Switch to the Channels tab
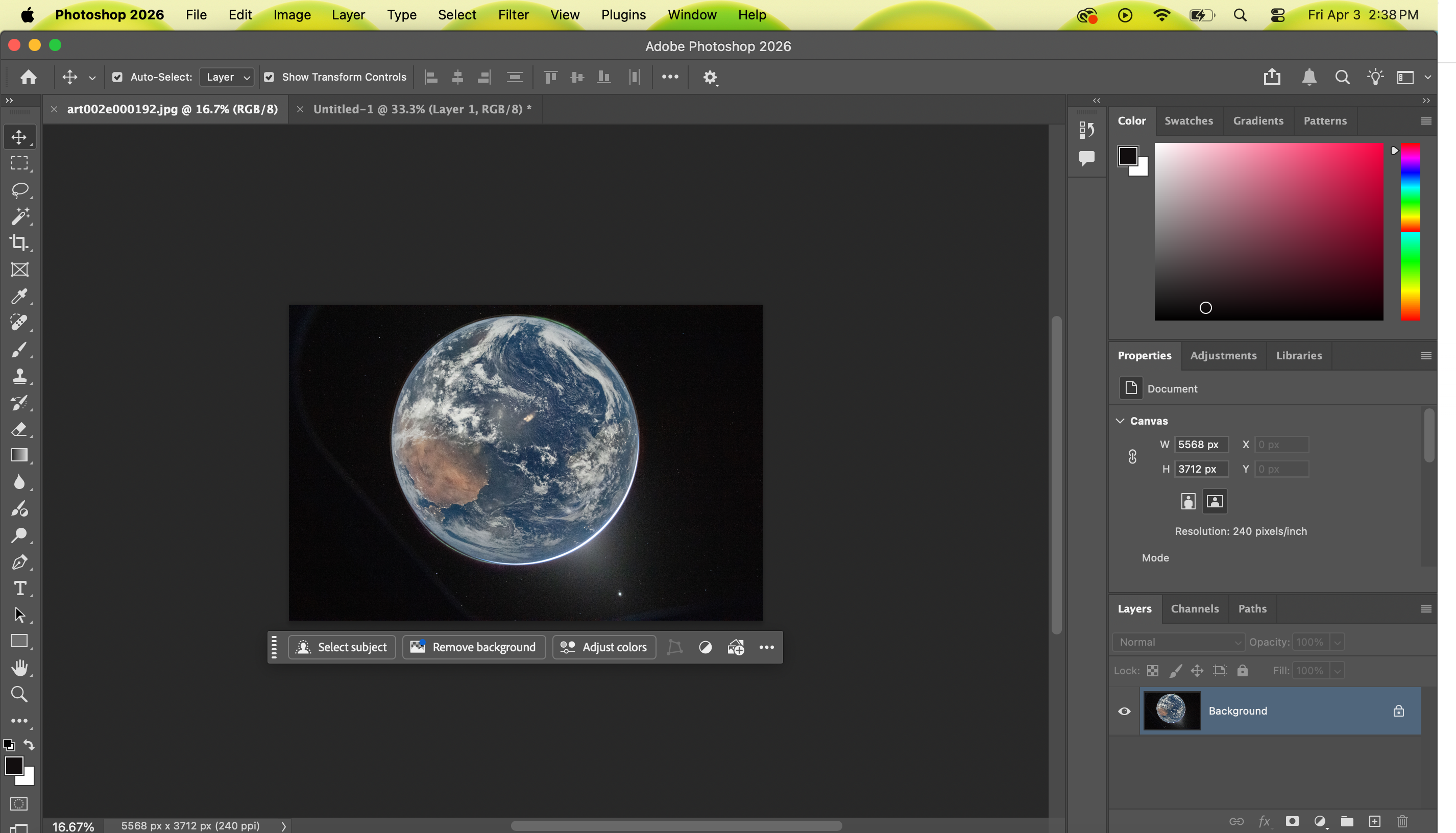1456x833 pixels. 1195,609
